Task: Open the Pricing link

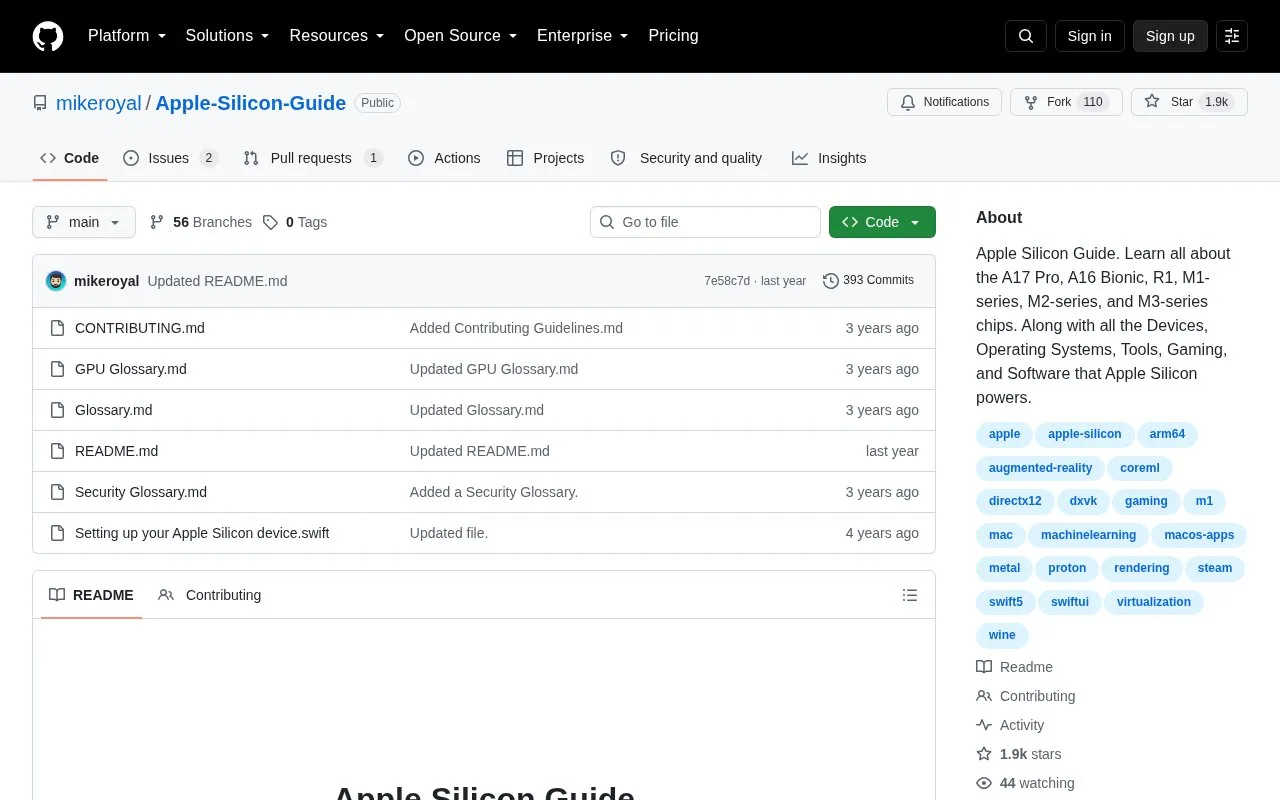Action: coord(673,36)
